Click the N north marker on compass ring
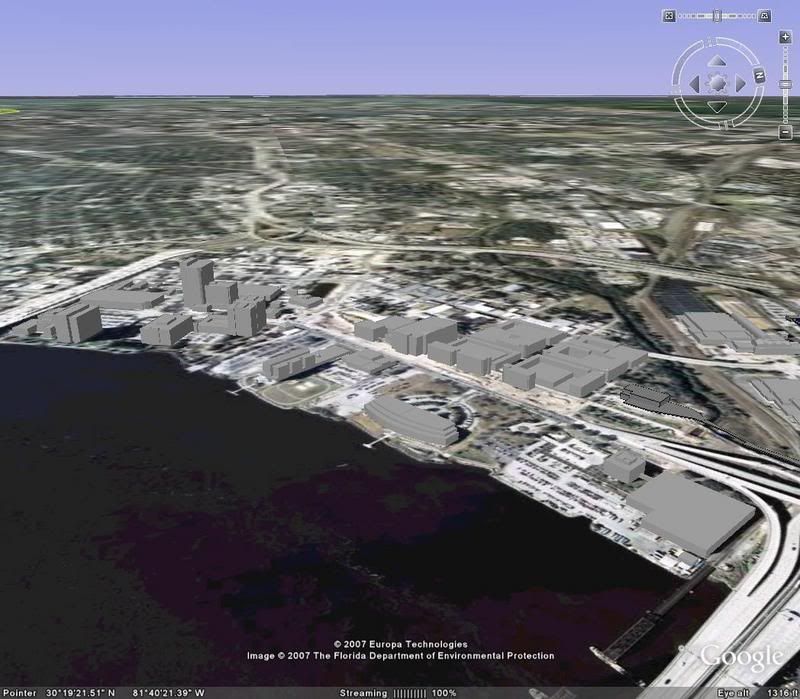Image resolution: width=800 pixels, height=699 pixels. (759, 76)
